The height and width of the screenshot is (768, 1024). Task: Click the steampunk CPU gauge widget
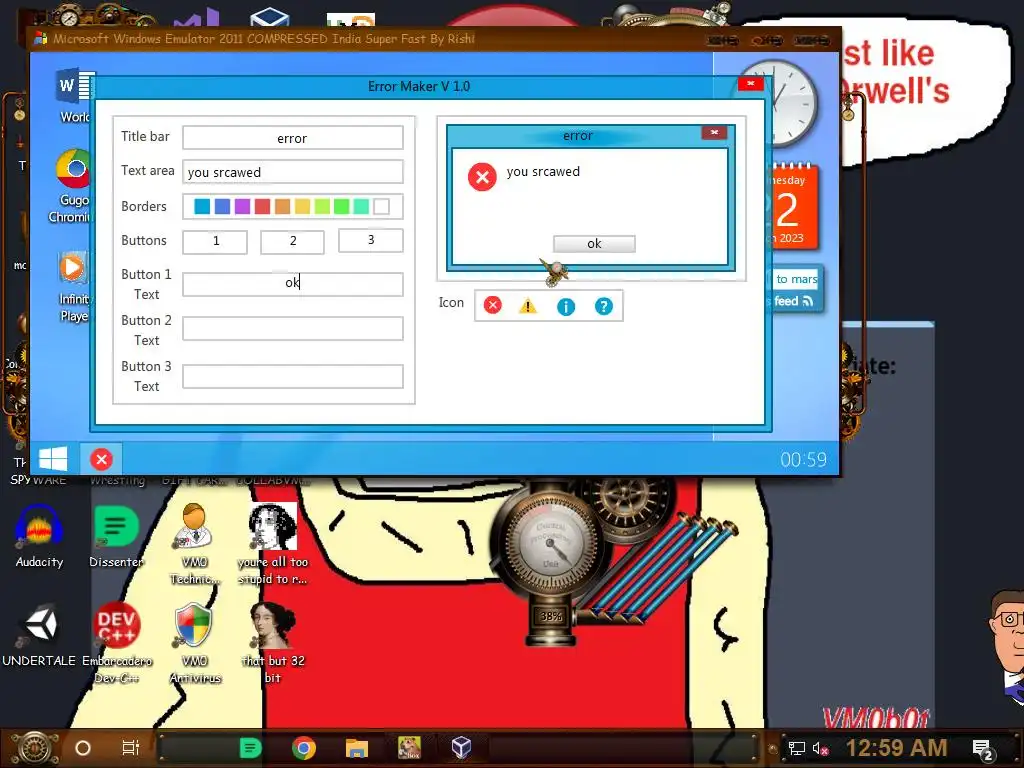[550, 545]
